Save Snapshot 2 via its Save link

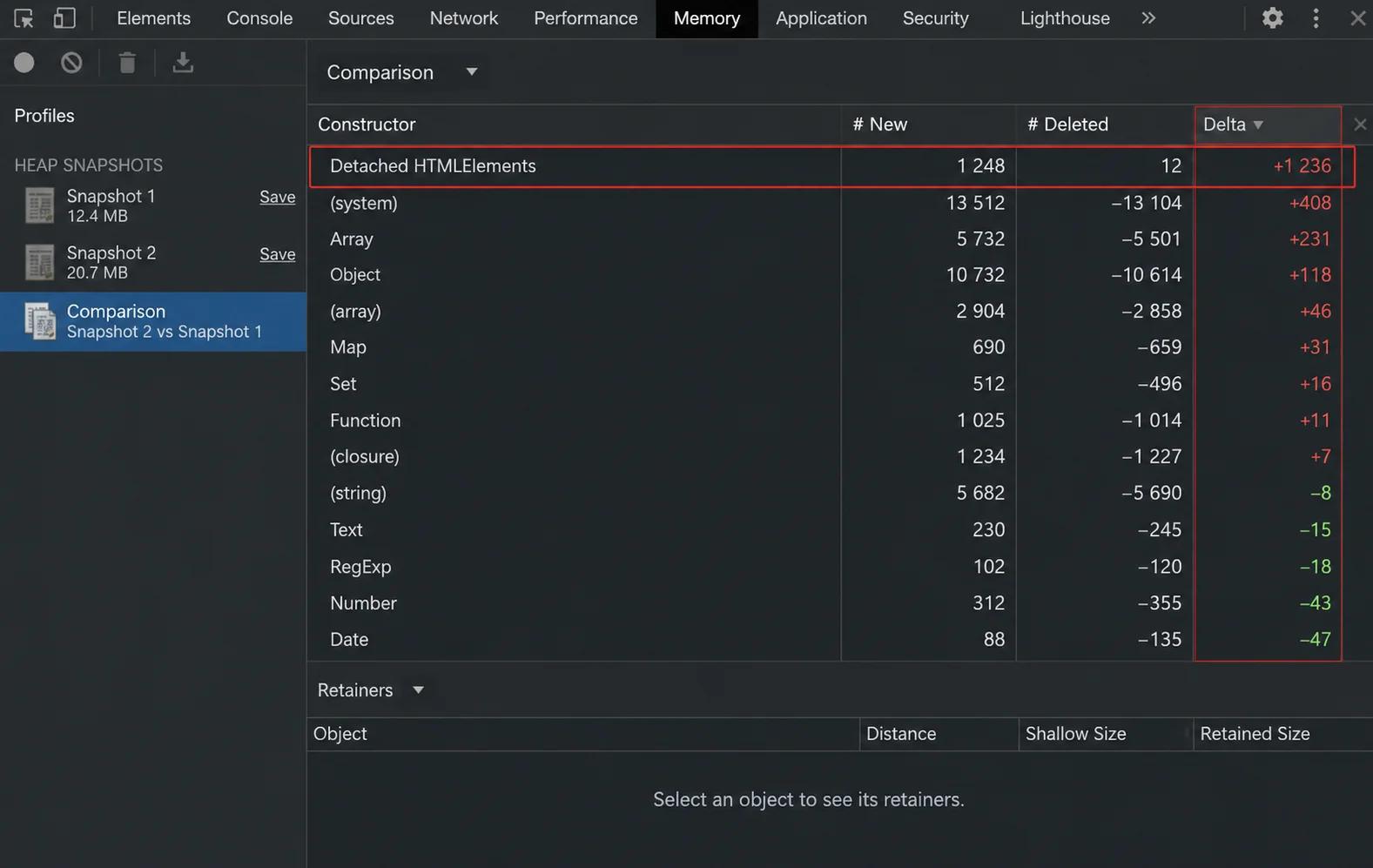pos(277,254)
